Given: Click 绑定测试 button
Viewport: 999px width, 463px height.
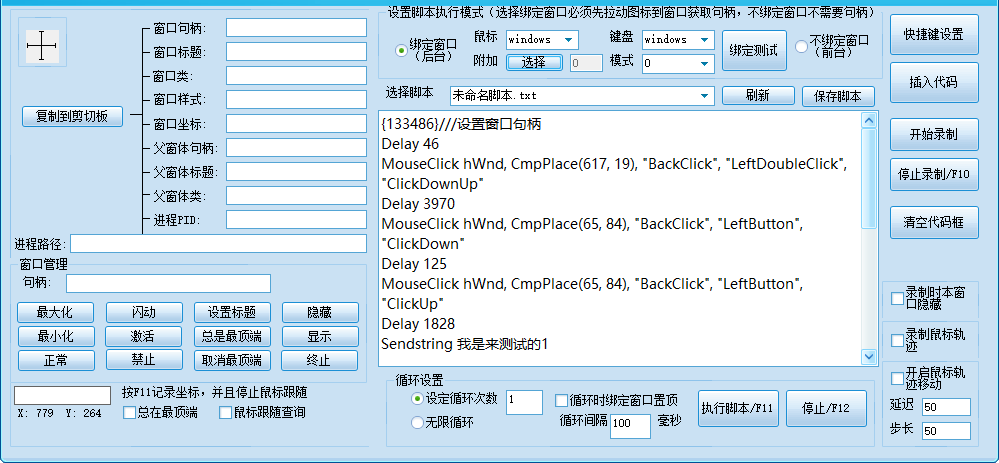Looking at the screenshot, I should coord(754,50).
